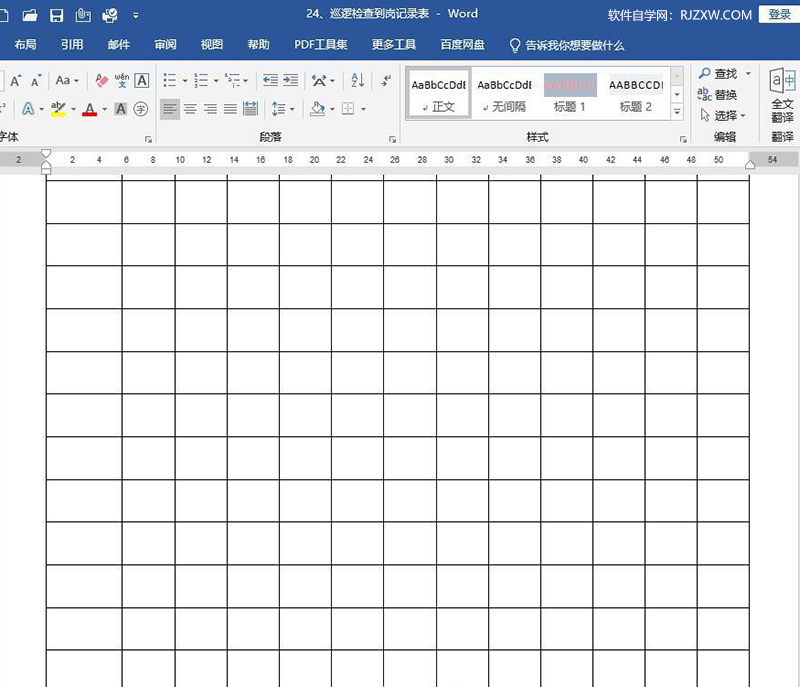The image size is (800, 687).
Task: Apply yellow text highlight color
Action: pos(58,109)
